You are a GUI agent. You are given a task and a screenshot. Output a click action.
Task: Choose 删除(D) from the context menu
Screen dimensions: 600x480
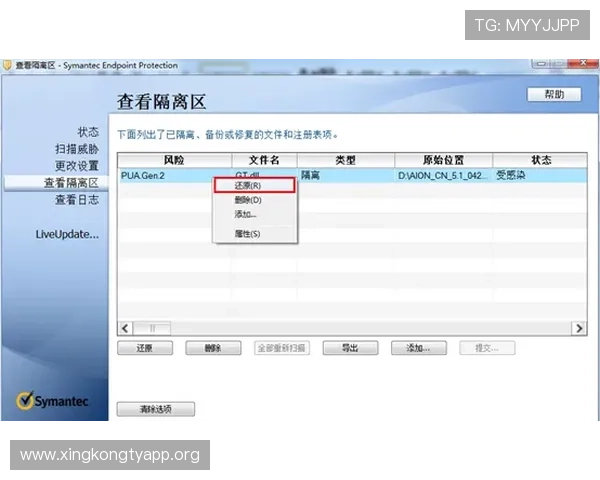click(x=248, y=200)
